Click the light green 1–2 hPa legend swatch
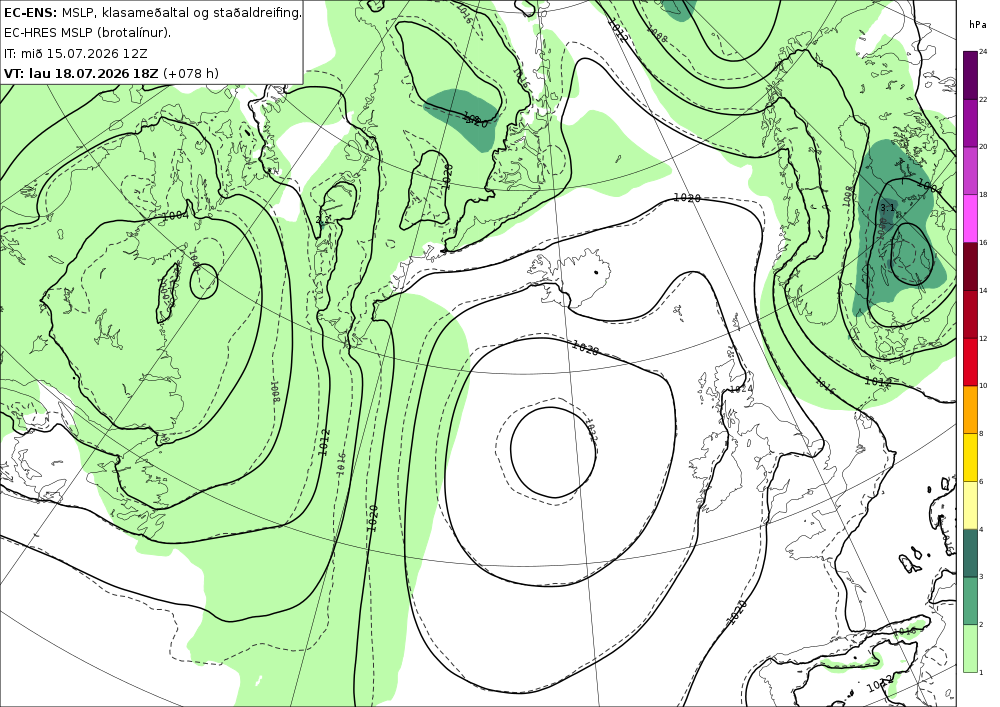 [x=970, y=648]
